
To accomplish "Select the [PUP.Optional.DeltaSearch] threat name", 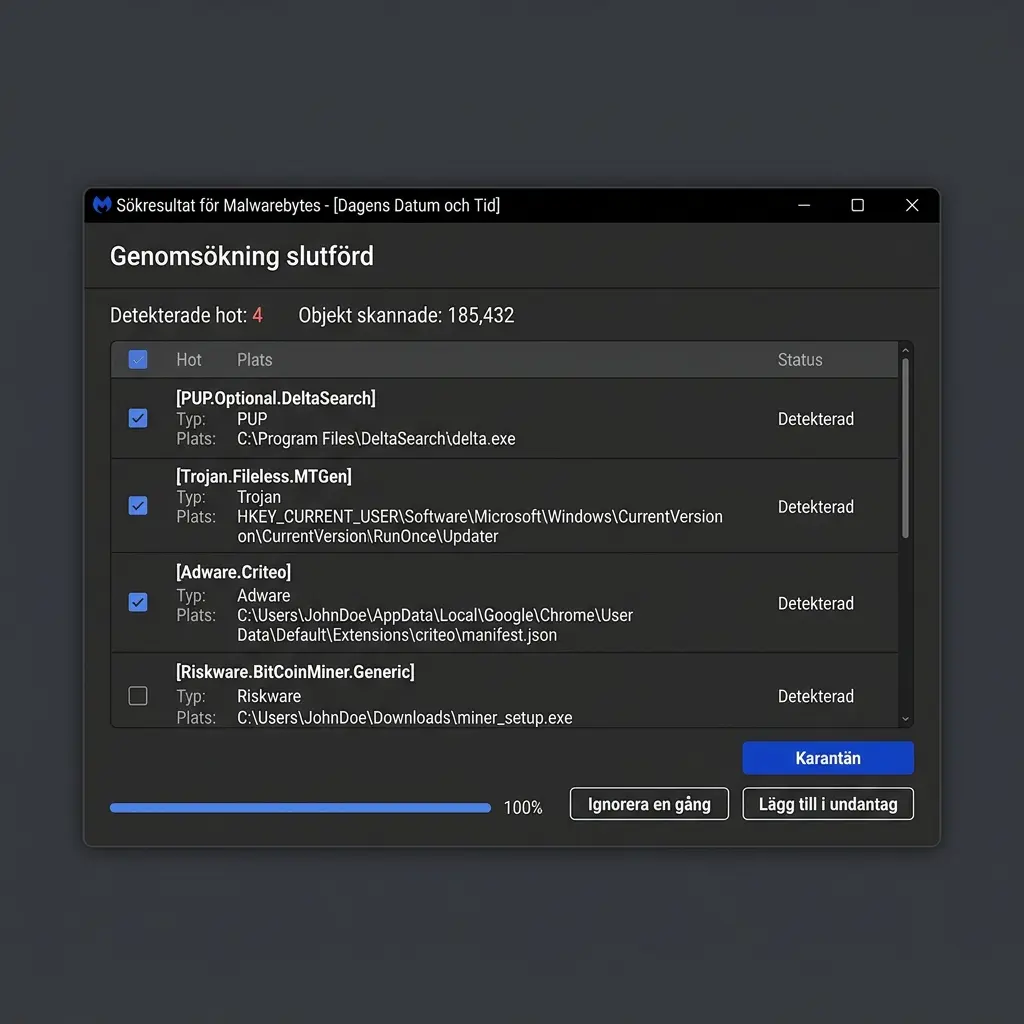I will (276, 398).
